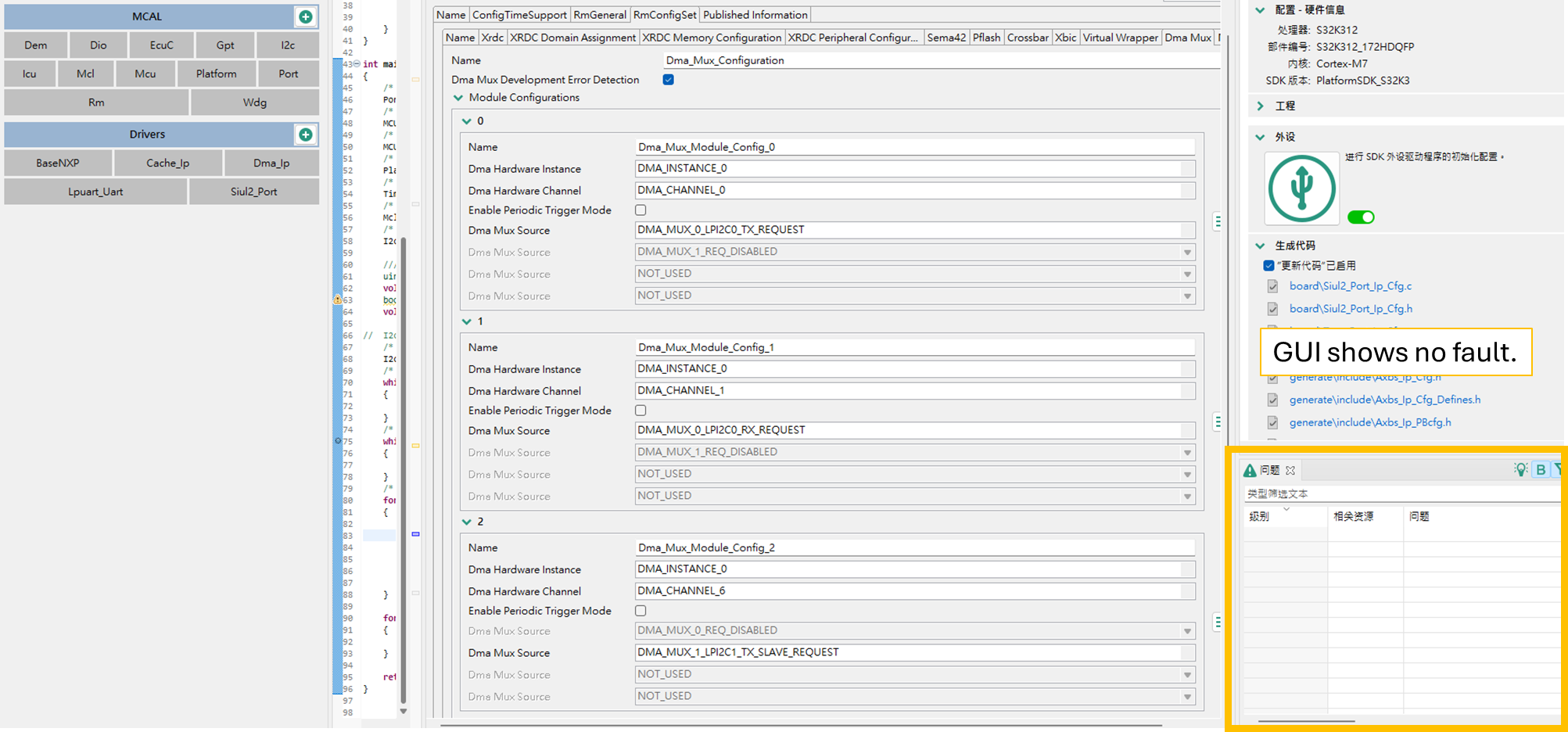Add a new MCAL component with plus icon
The height and width of the screenshot is (732, 1568).
[x=306, y=16]
